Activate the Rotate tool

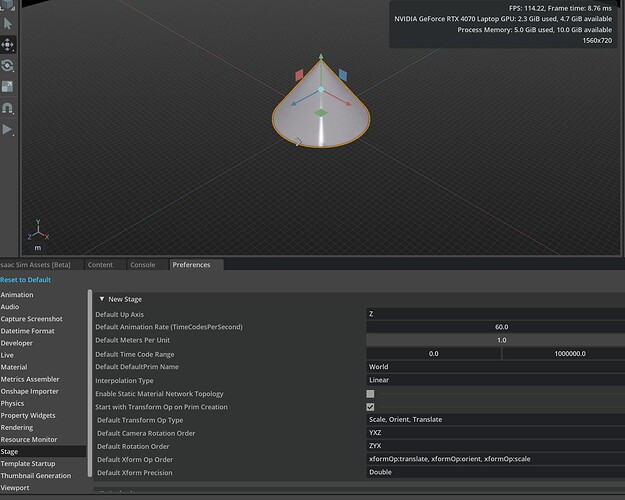pyautogui.click(x=8, y=66)
